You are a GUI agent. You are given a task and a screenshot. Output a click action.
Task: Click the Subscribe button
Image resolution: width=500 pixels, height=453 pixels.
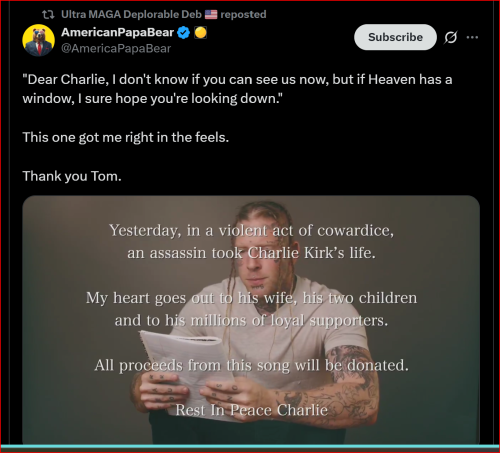click(x=395, y=37)
